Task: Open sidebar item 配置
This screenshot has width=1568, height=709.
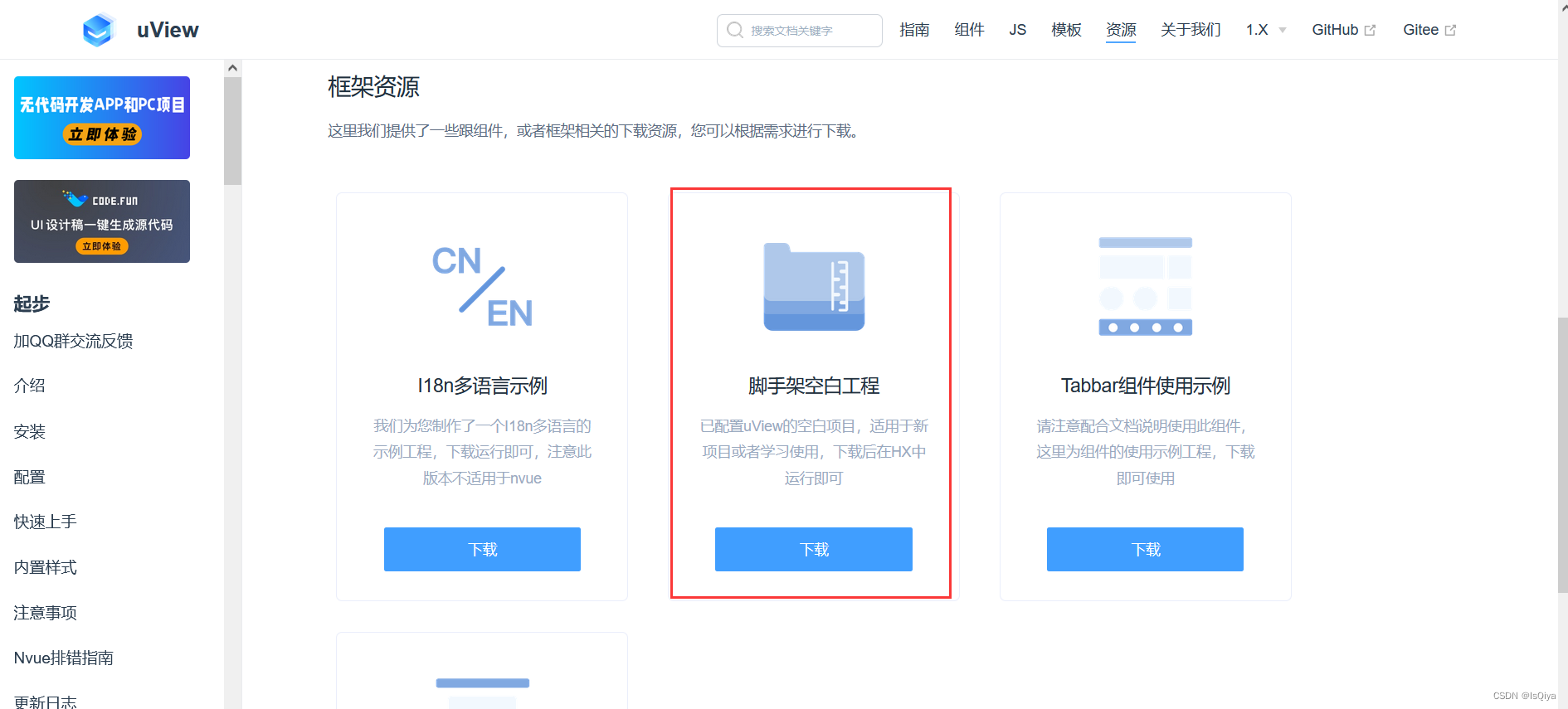Action: click(29, 477)
